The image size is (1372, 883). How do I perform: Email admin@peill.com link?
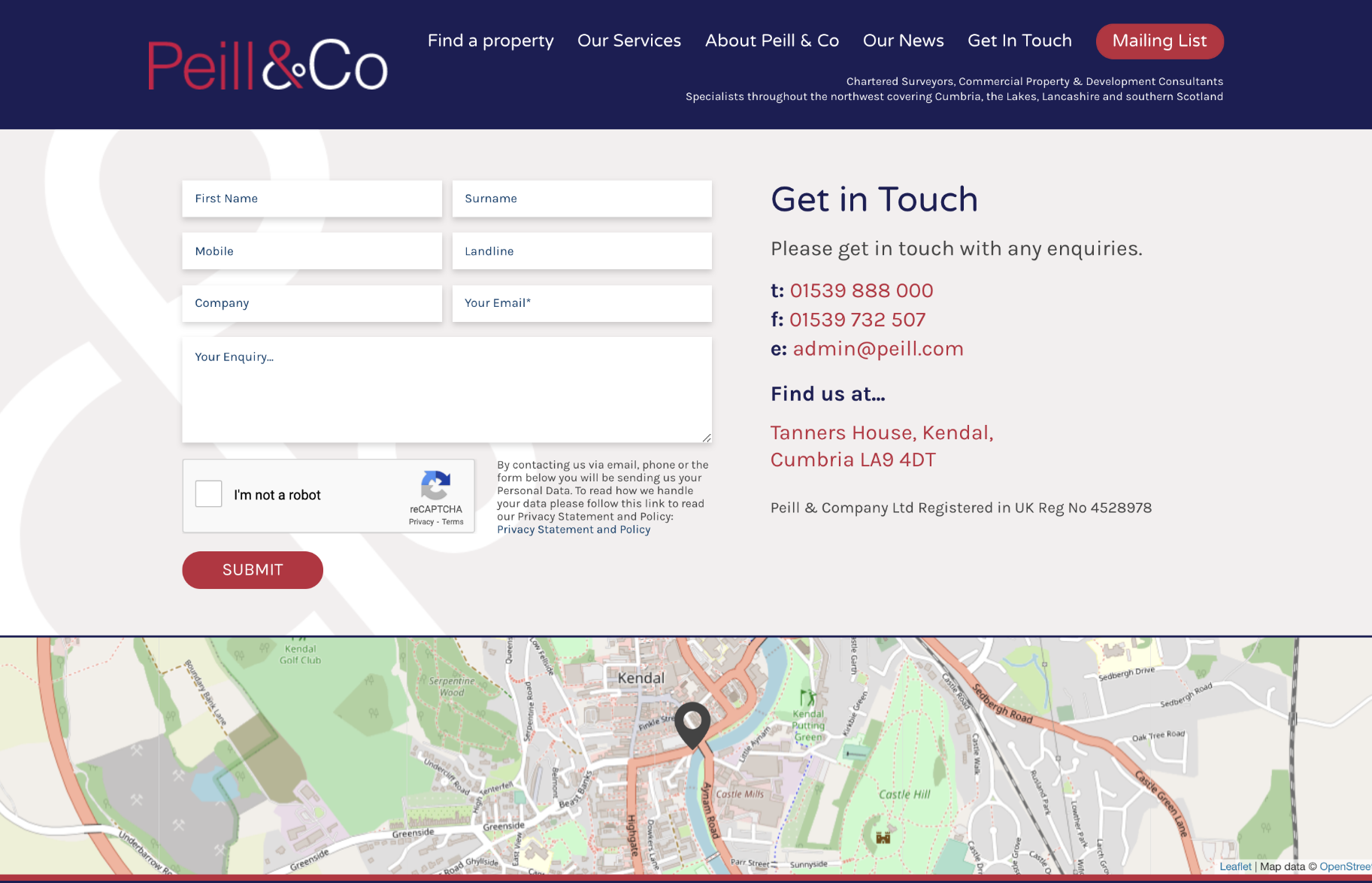point(878,349)
